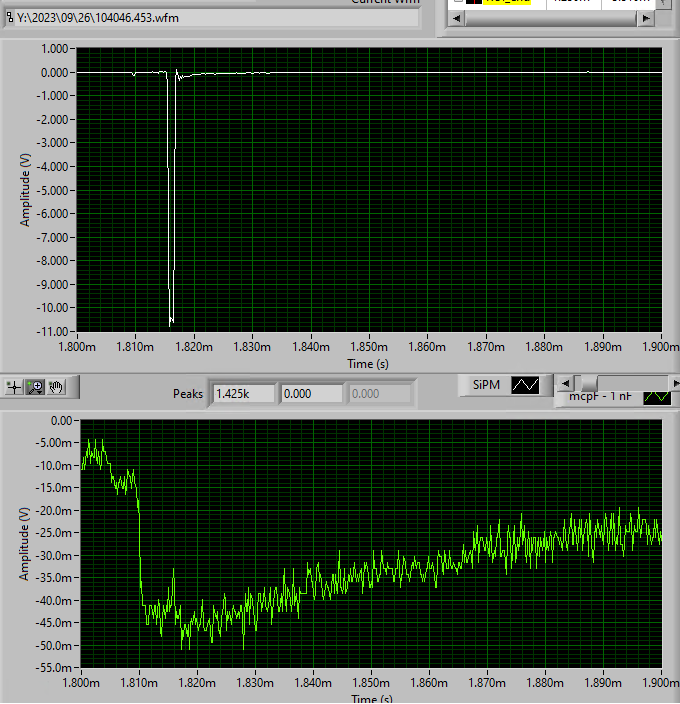
Task: Click the mcpF - 1 nF legend label
Action: [x=601, y=397]
